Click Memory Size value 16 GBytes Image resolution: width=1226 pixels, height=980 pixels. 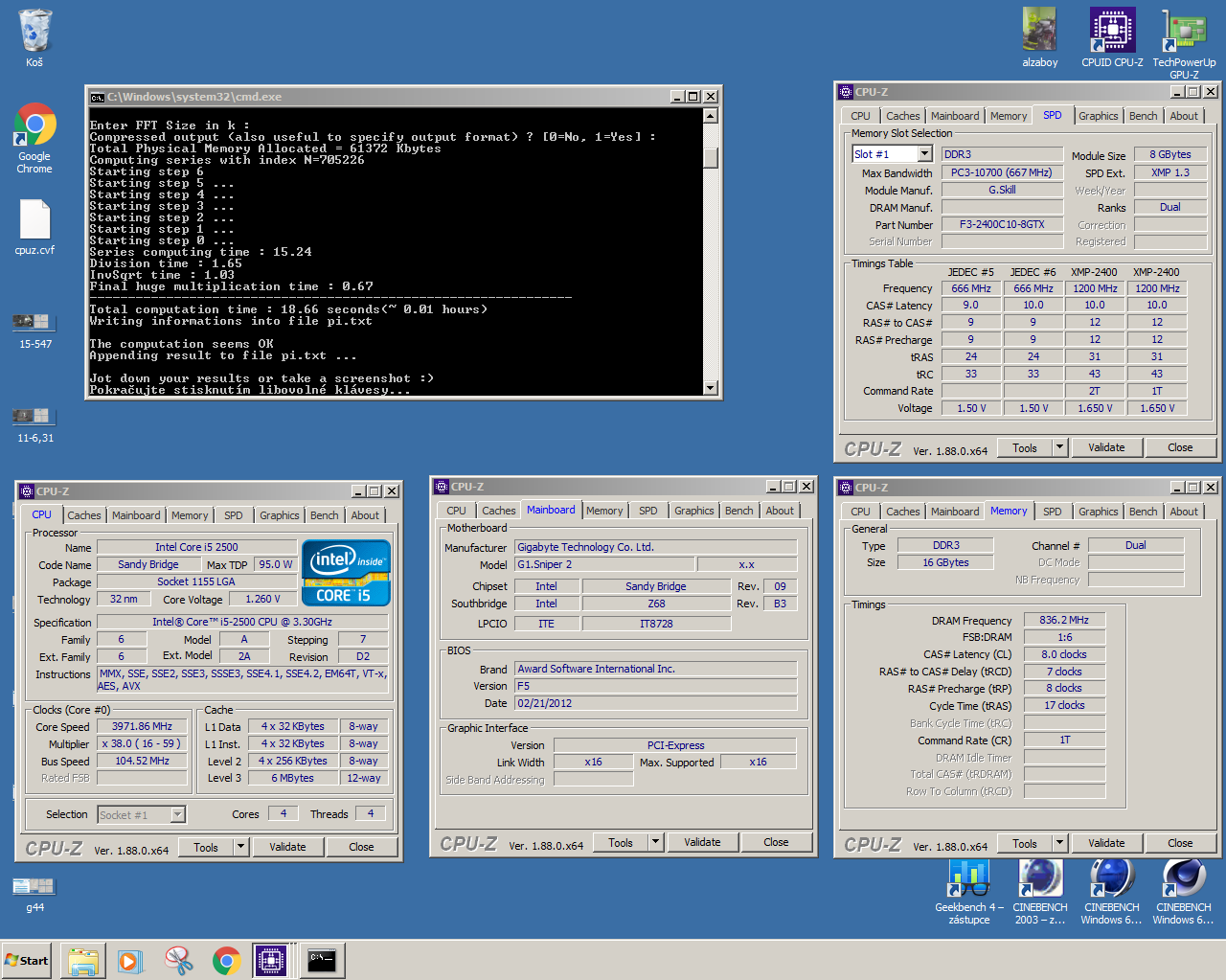[x=945, y=562]
